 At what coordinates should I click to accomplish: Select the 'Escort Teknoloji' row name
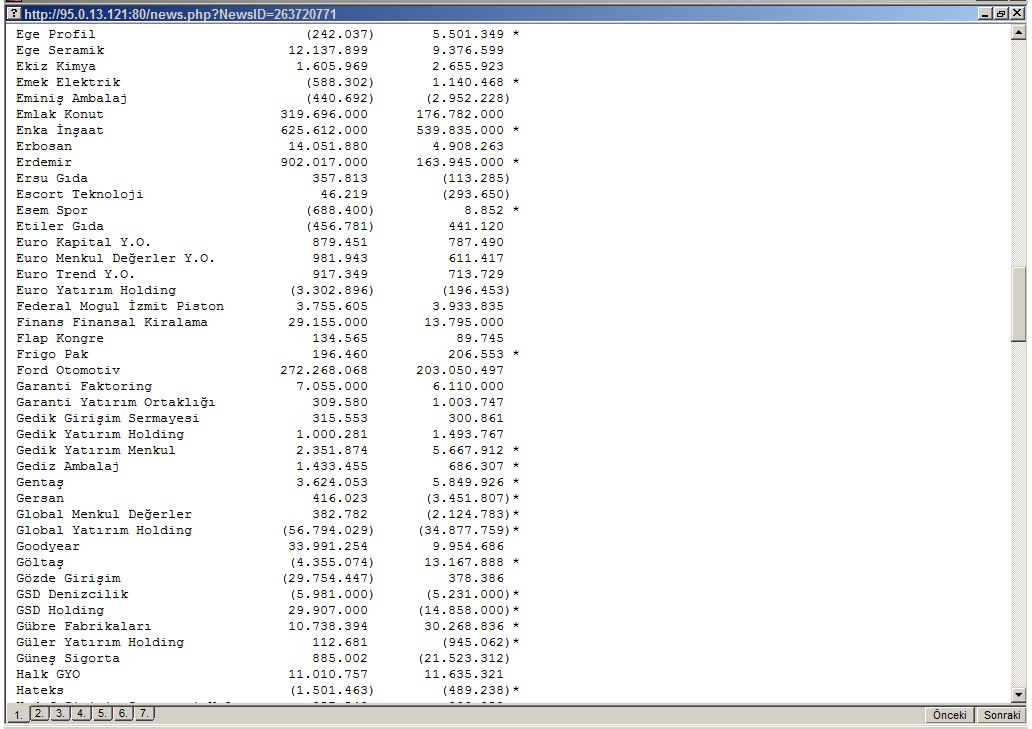click(x=80, y=194)
